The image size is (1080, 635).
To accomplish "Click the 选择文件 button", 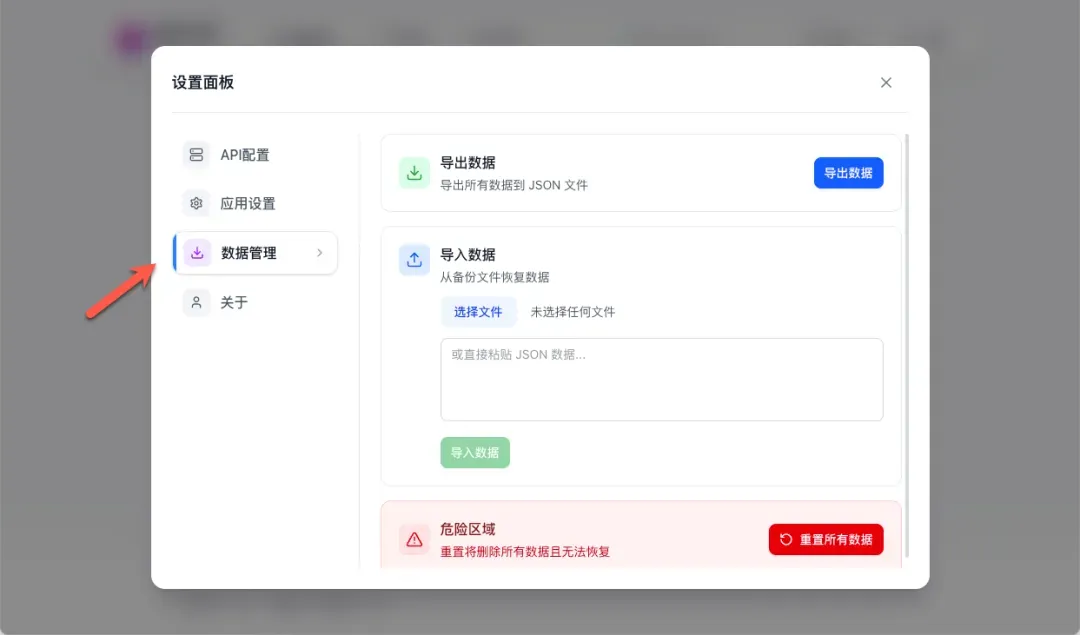I will [x=478, y=312].
